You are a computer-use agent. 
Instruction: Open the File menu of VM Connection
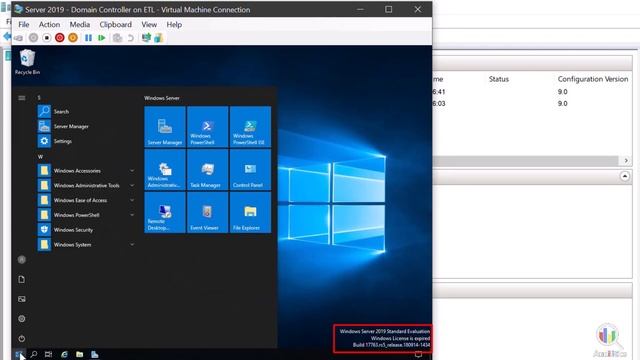click(x=24, y=24)
